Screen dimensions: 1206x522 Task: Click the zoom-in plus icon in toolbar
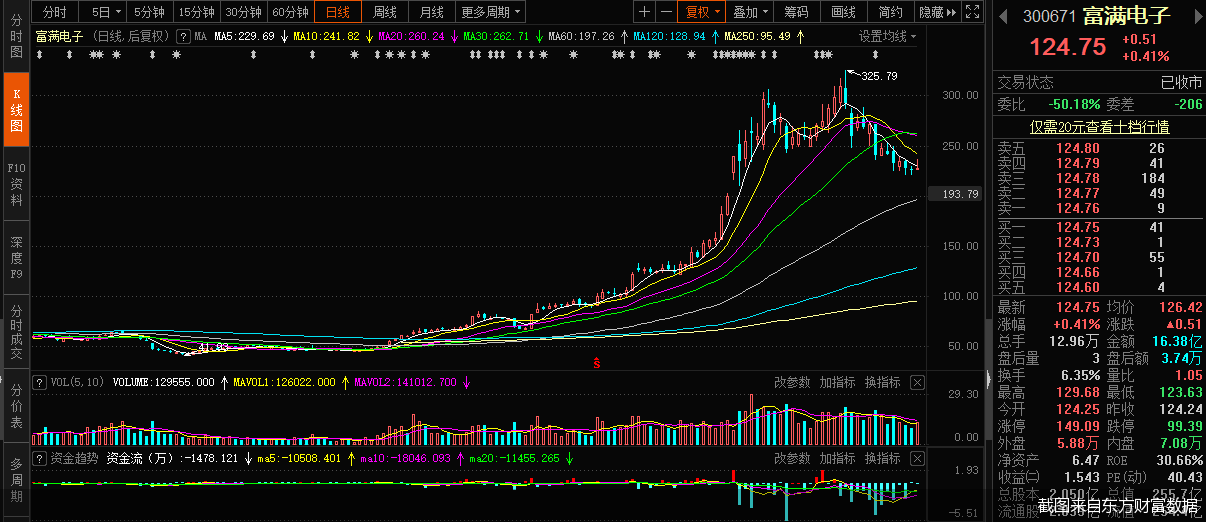click(x=645, y=12)
